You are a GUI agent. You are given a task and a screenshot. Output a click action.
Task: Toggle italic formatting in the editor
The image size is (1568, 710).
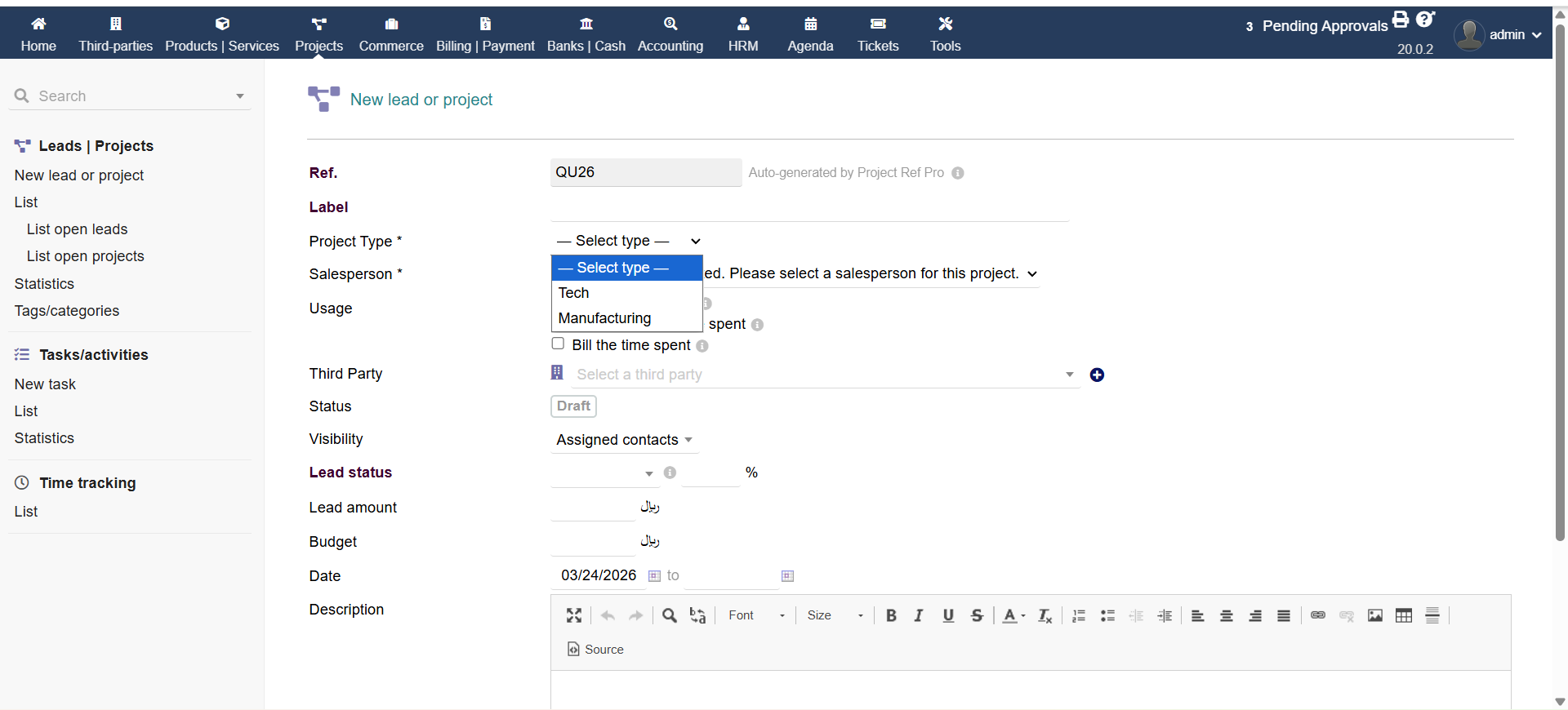coord(919,615)
